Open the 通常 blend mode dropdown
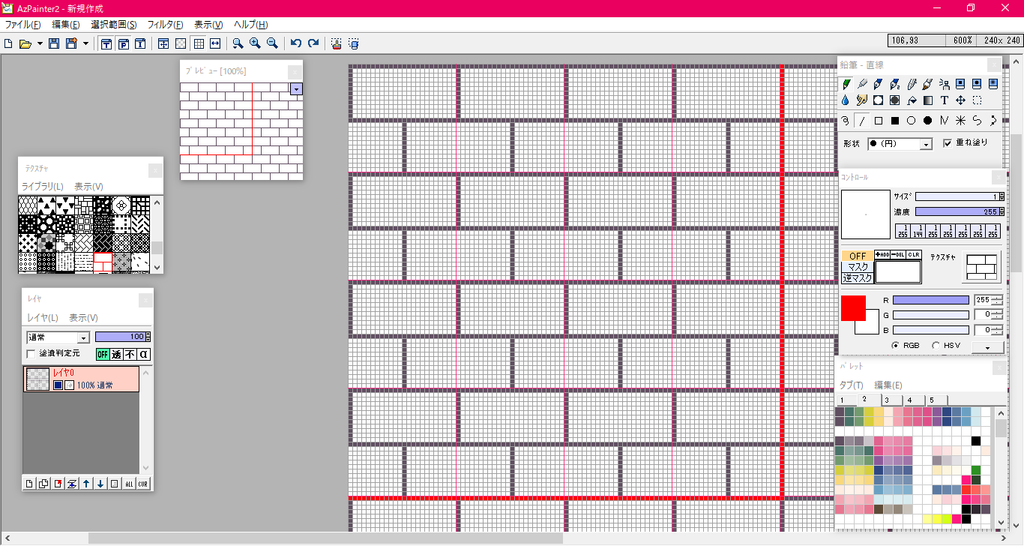This screenshot has width=1024, height=546. 83,338
